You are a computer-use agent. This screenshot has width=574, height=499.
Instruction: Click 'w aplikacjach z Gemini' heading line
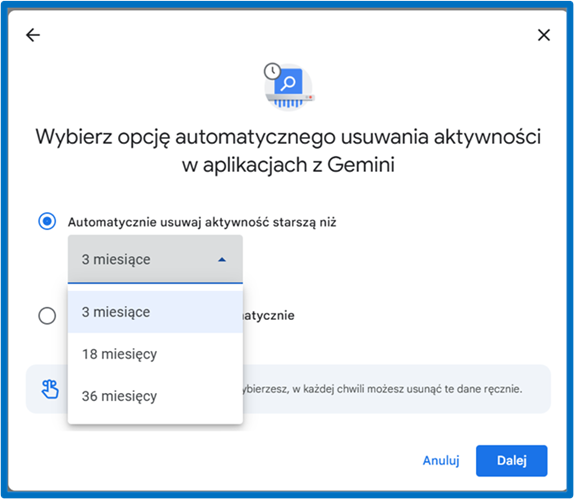(x=288, y=165)
